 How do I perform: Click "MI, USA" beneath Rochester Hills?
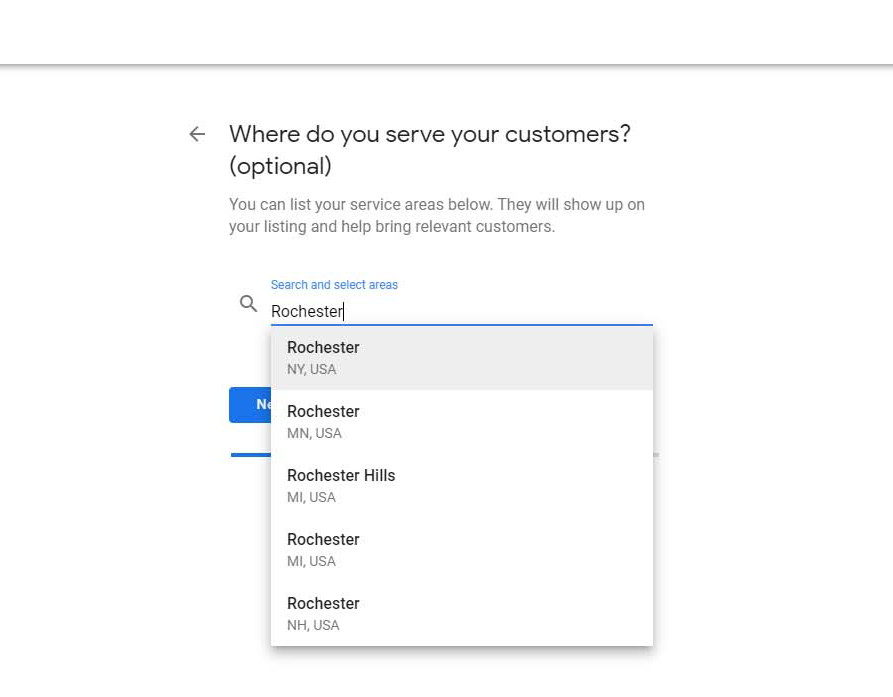[x=311, y=498]
